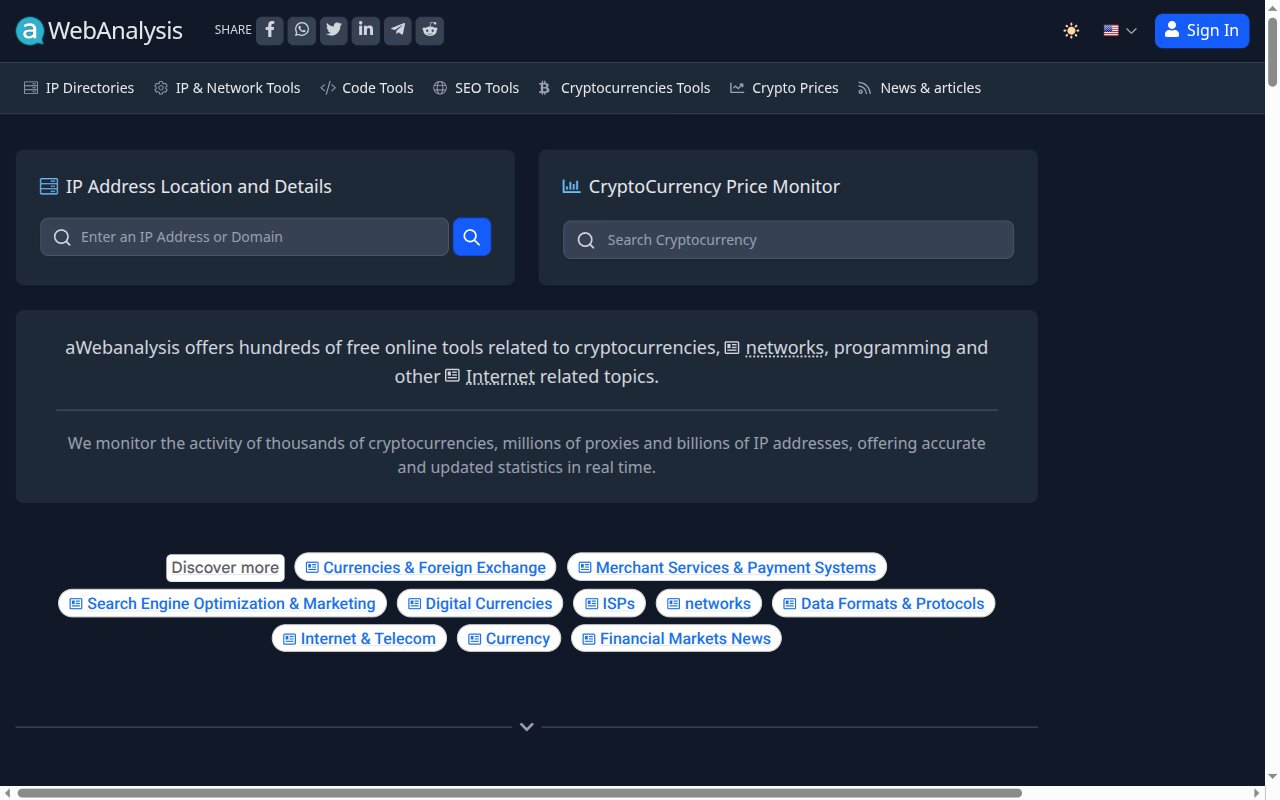Viewport: 1280px width, 800px height.
Task: Open the Crypto Prices menu
Action: coord(784,88)
